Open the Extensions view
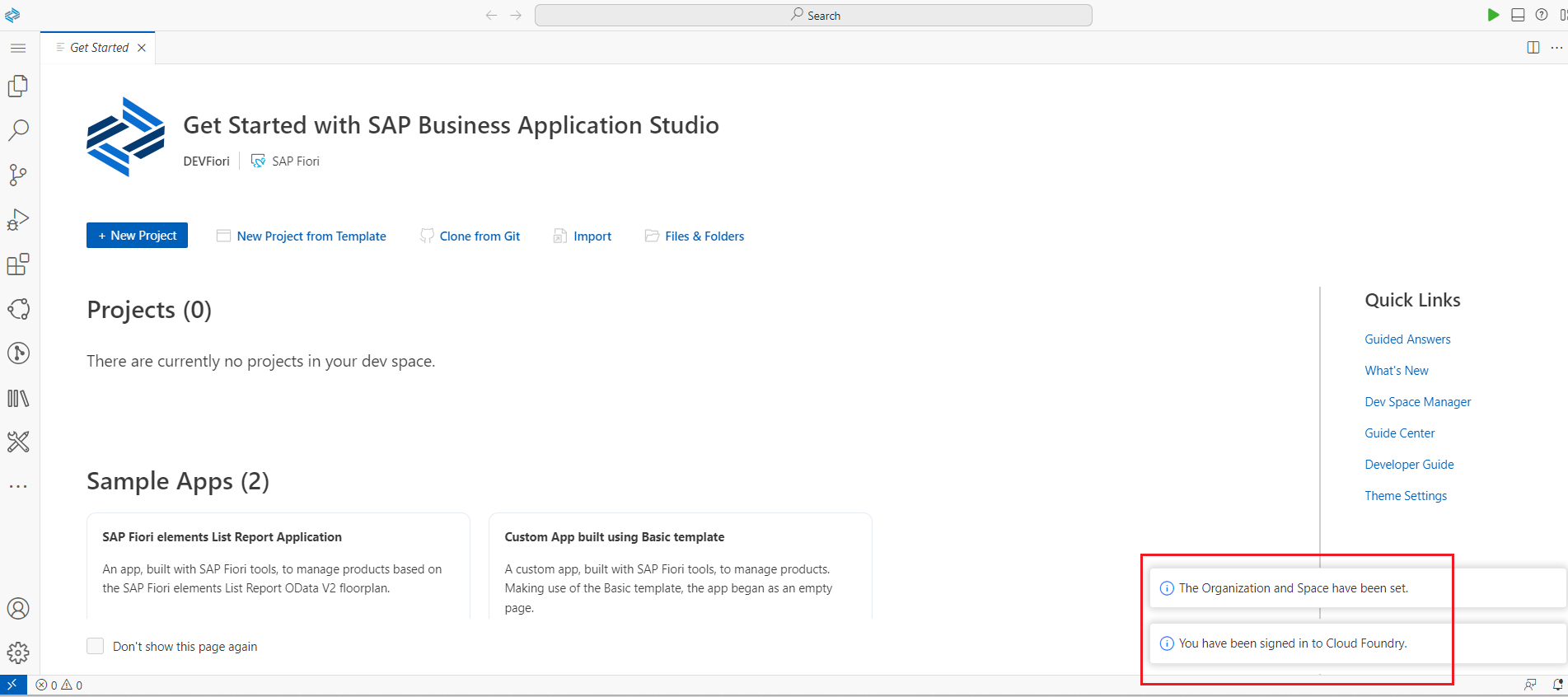This screenshot has width=1568, height=697. click(x=18, y=264)
